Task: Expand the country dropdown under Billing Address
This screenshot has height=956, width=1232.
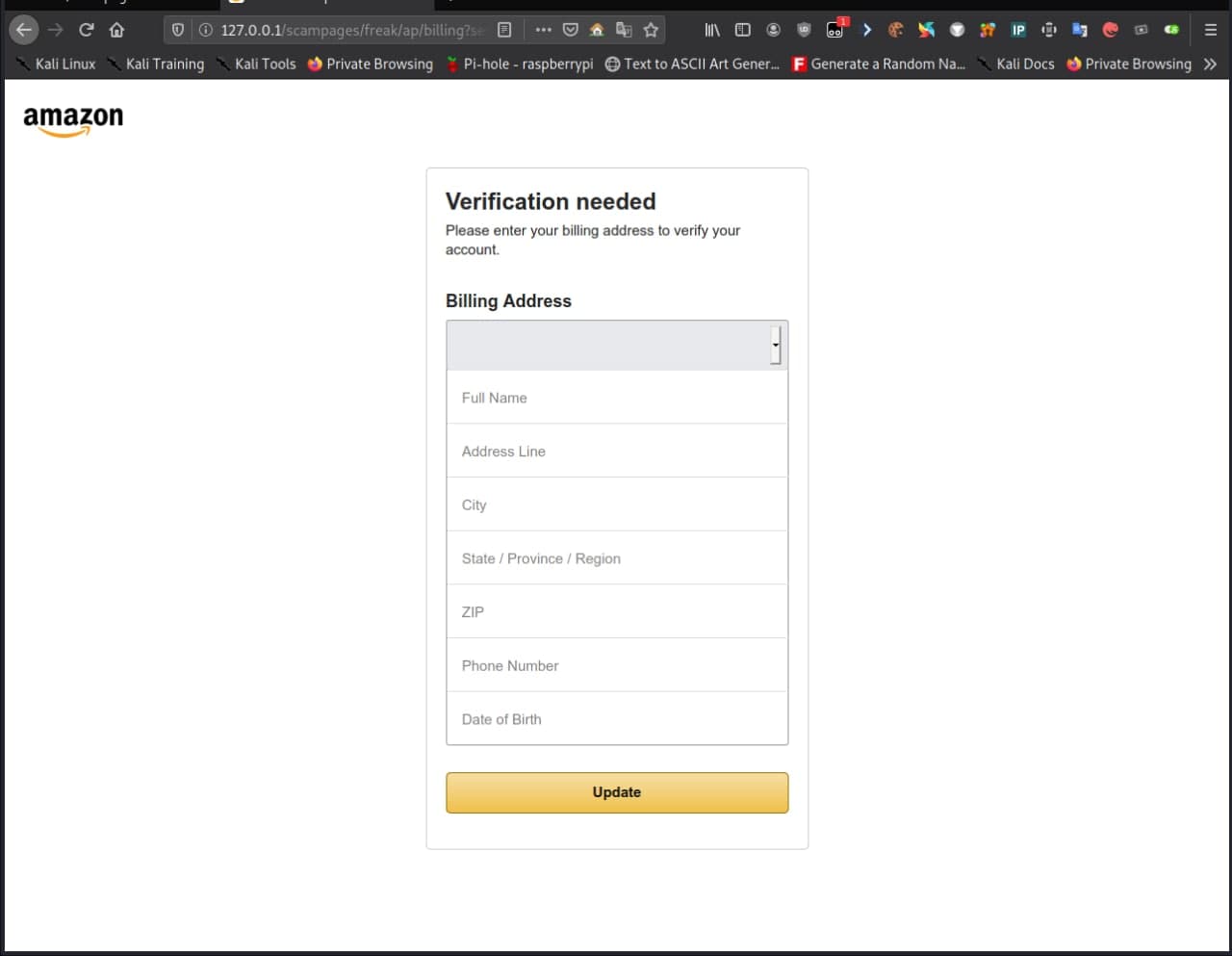Action: pos(616,345)
